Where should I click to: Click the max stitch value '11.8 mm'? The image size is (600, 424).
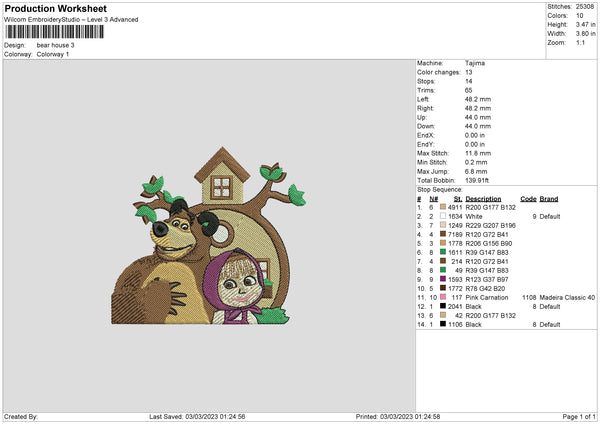tap(478, 153)
